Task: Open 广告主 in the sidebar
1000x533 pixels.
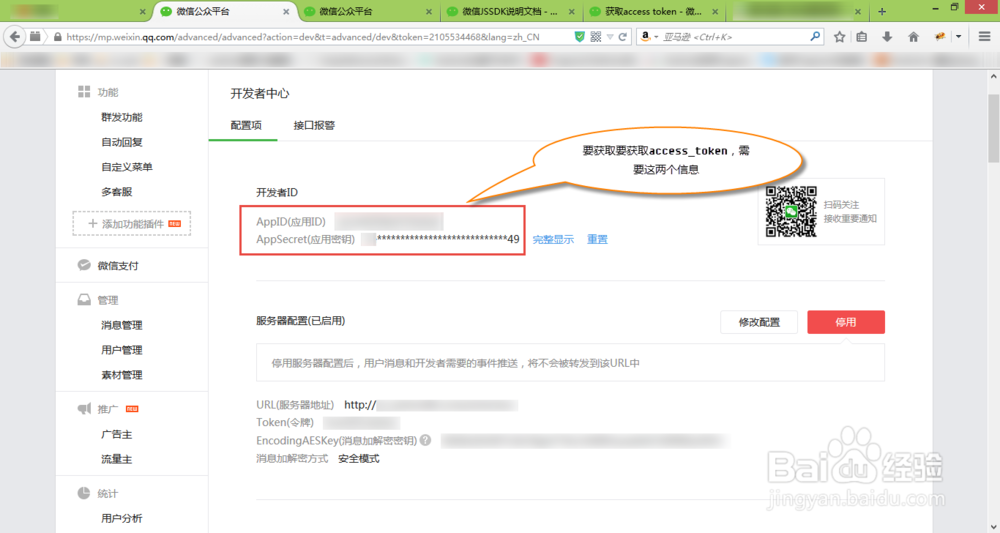Action: tap(117, 434)
